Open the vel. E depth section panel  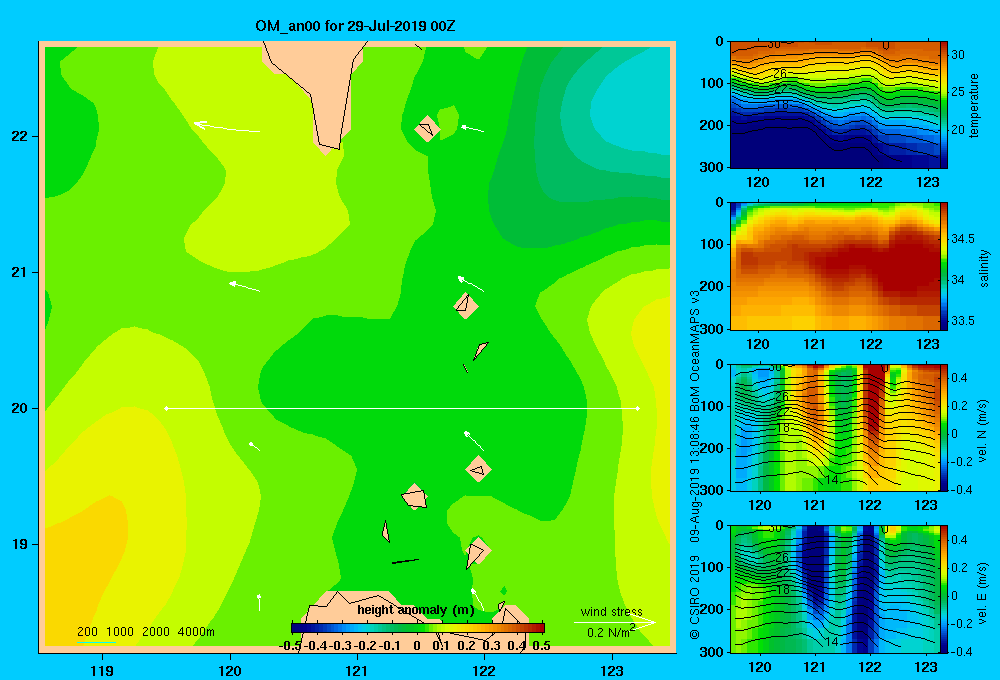tap(835, 589)
